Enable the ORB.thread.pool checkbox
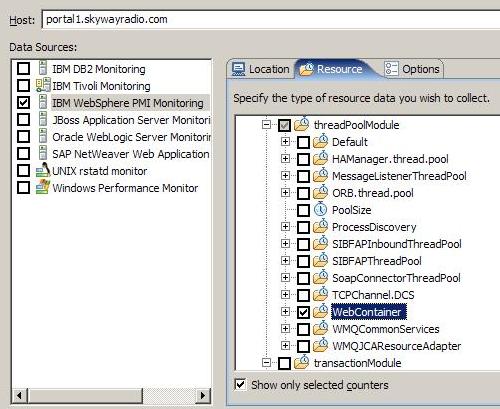The width and height of the screenshot is (500, 409). click(303, 193)
